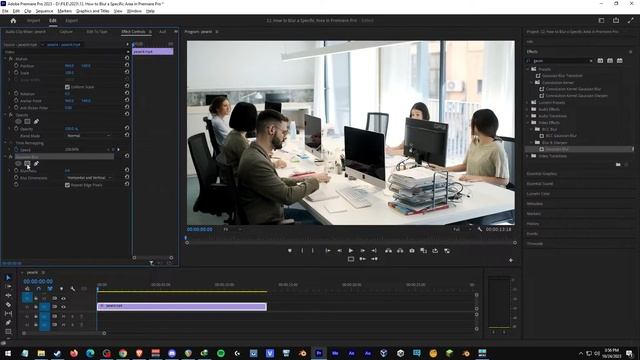
Task: Select the Selection tool arrow
Action: point(8,278)
